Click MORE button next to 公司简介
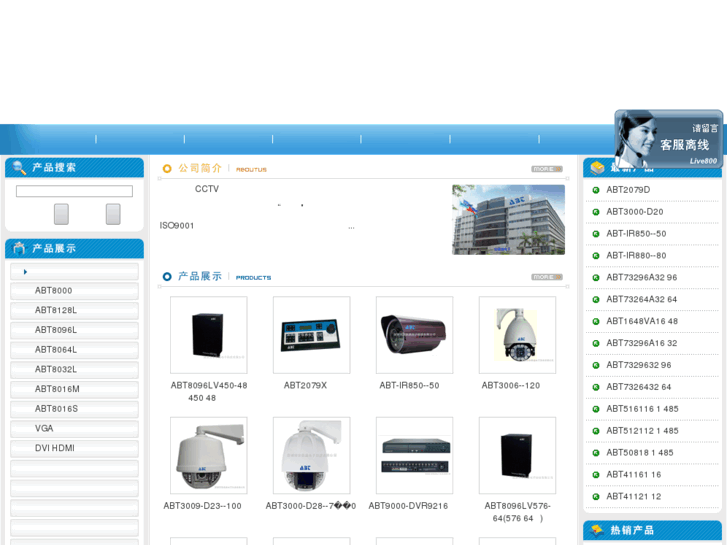Image resolution: width=727 pixels, height=545 pixels. (x=547, y=169)
